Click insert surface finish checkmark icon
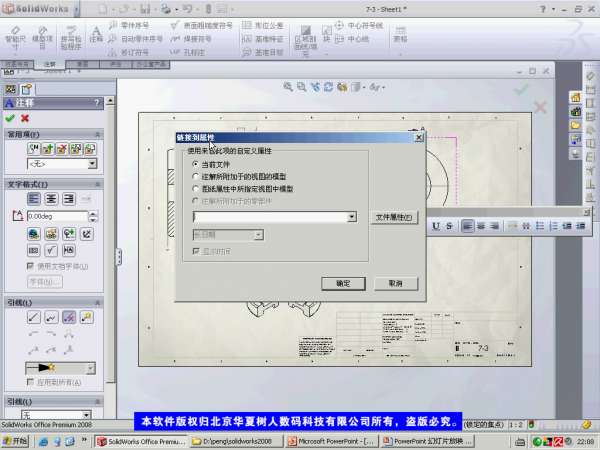This screenshot has width=600, height=450. [x=51, y=251]
